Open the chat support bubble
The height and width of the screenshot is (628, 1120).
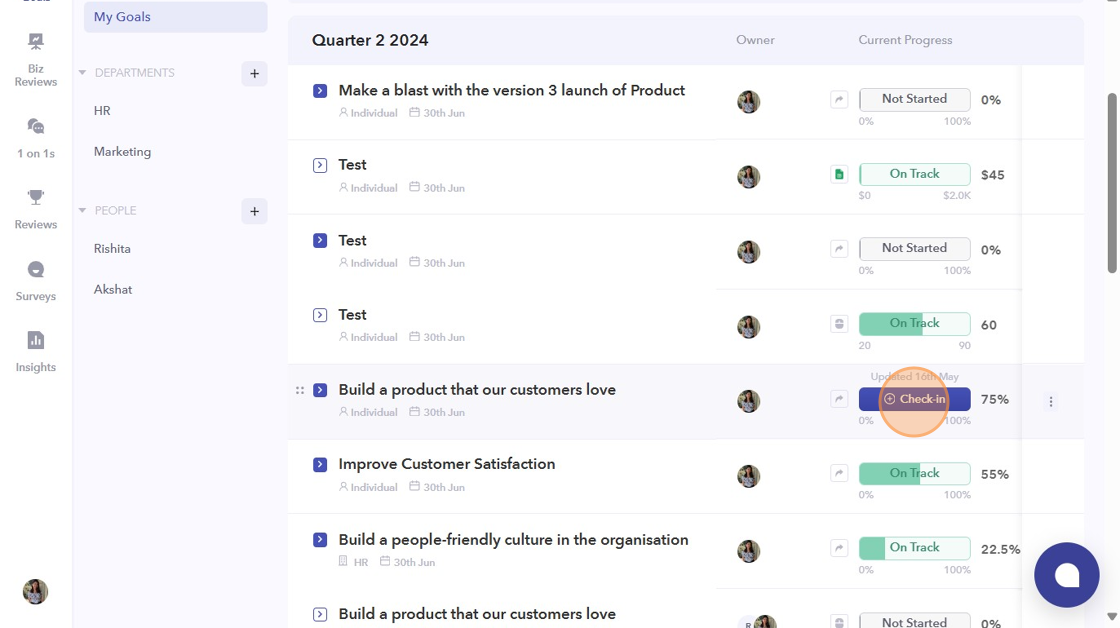1066,575
